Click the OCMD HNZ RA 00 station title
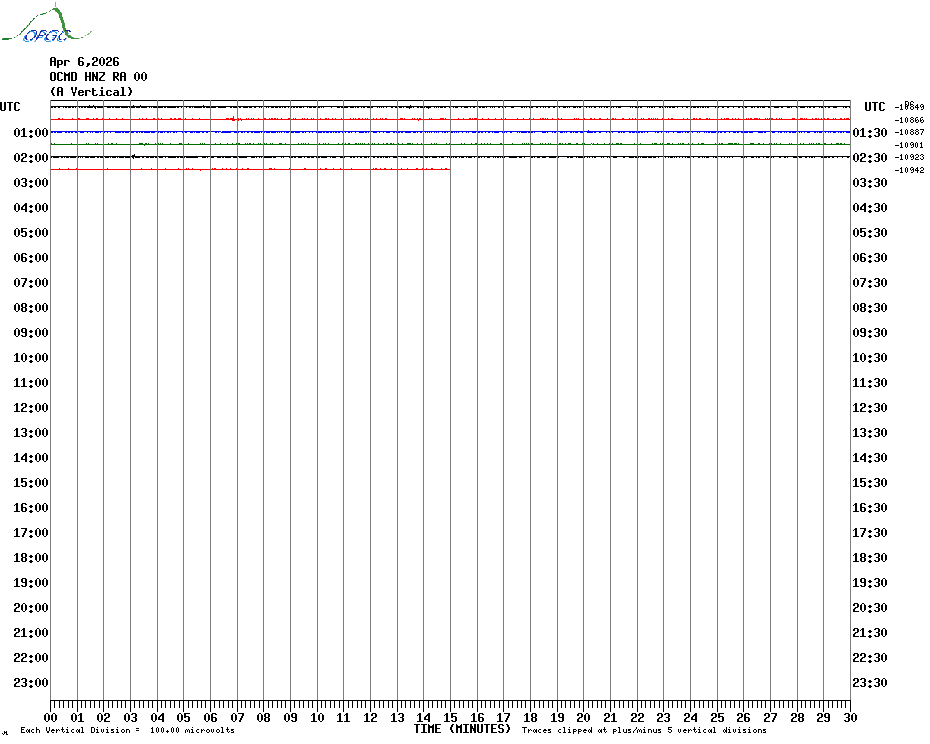 coord(98,77)
